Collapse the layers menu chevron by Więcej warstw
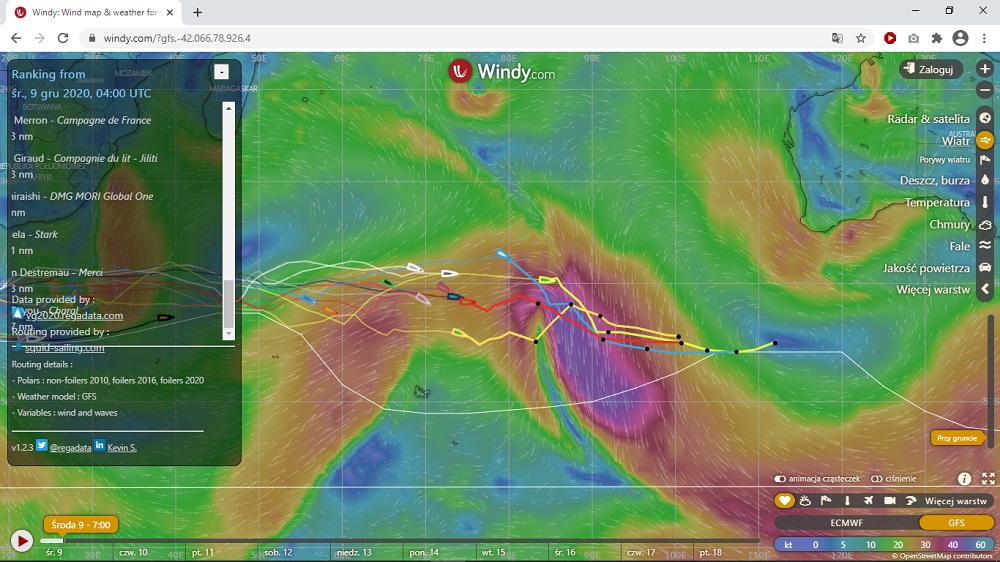Viewport: 1000px width, 562px height. [985, 289]
